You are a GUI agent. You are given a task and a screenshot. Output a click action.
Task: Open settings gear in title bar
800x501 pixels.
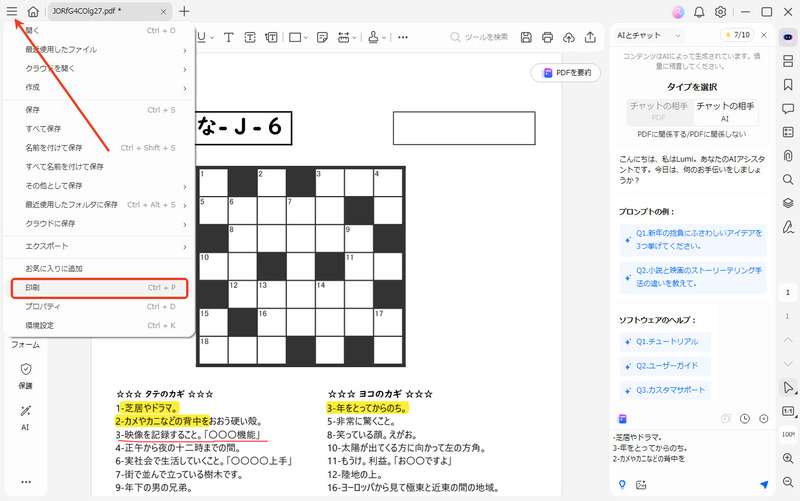click(x=720, y=12)
